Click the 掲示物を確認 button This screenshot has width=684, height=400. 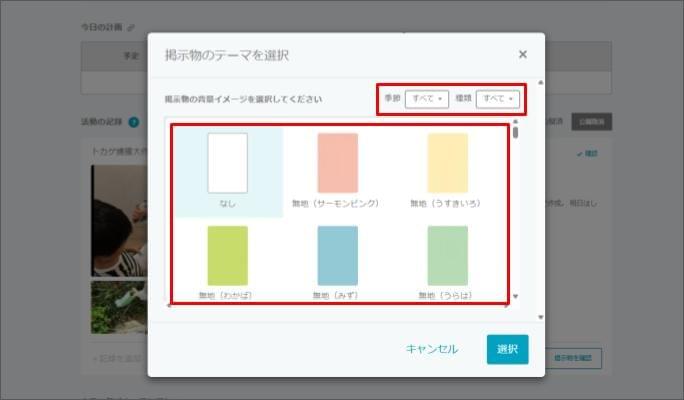tap(575, 358)
